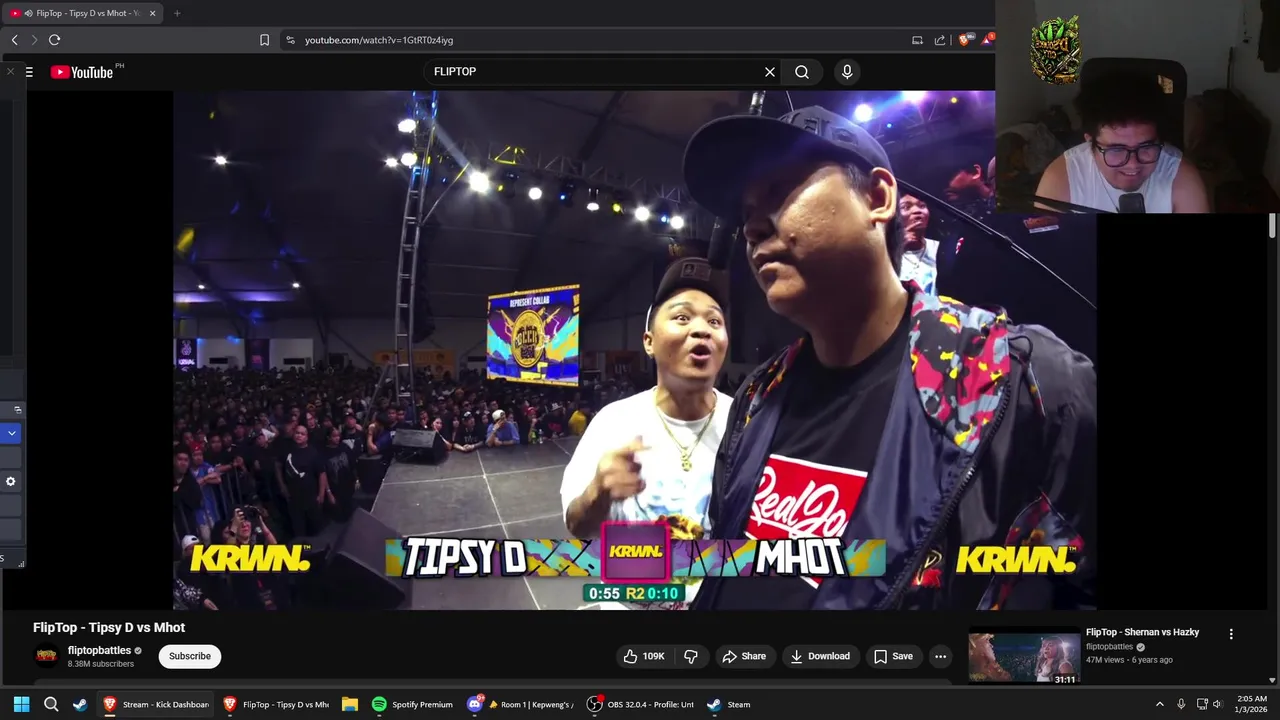Open the gear settings in left panel
This screenshot has height=720, width=1280.
(11, 481)
